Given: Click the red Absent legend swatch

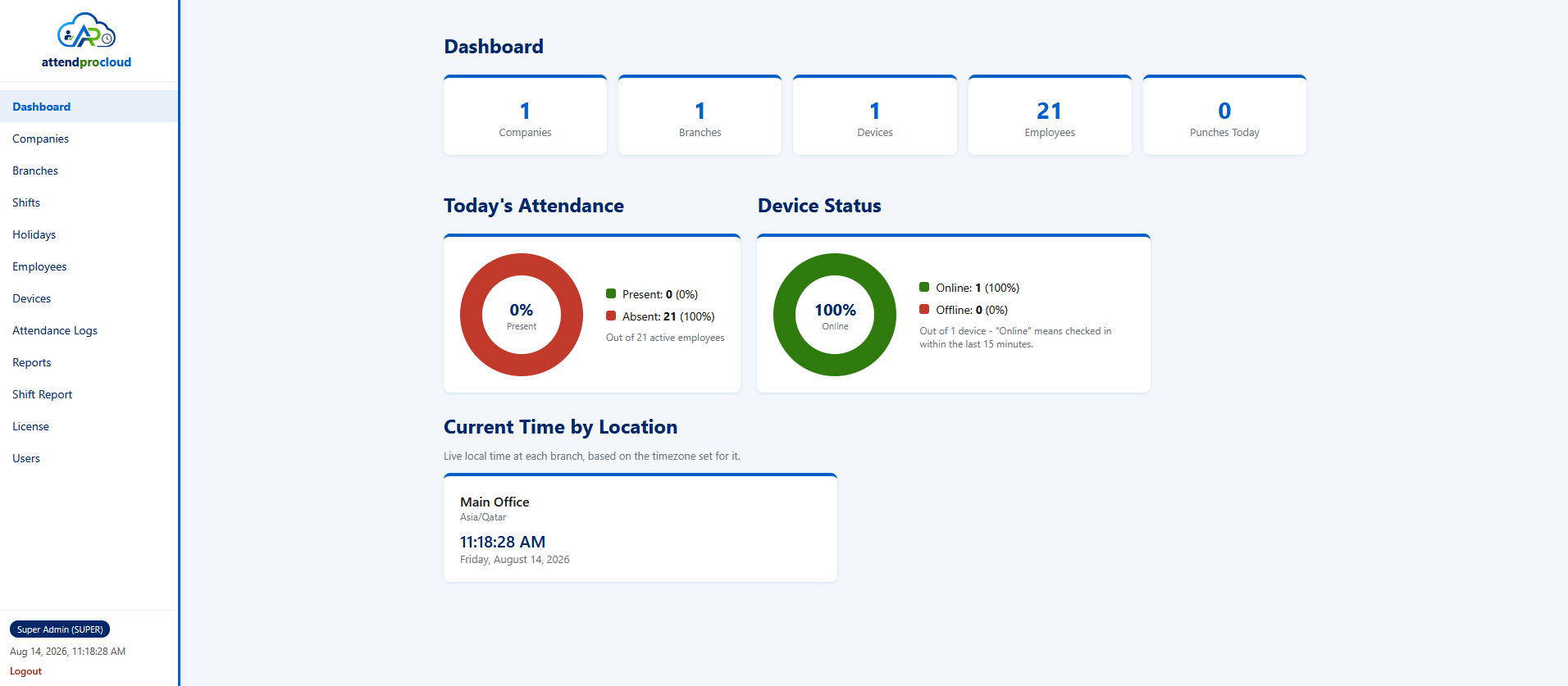Looking at the screenshot, I should (x=611, y=316).
